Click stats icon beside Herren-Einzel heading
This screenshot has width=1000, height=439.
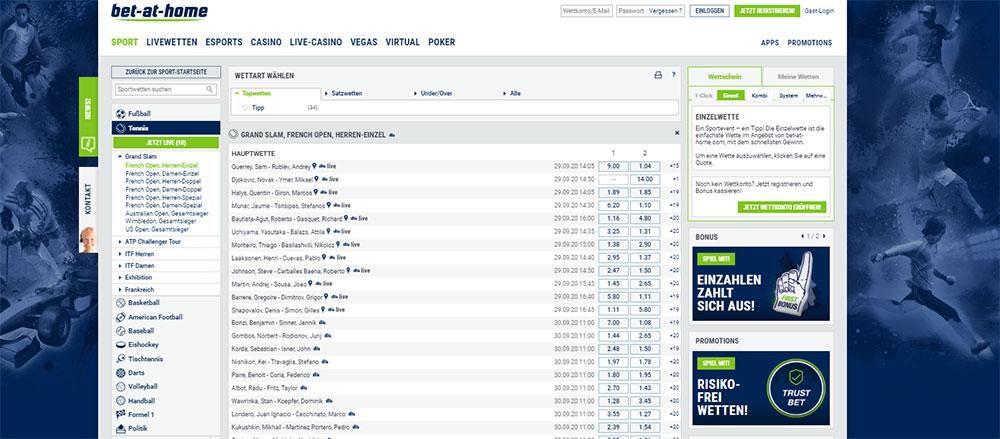pyautogui.click(x=392, y=135)
